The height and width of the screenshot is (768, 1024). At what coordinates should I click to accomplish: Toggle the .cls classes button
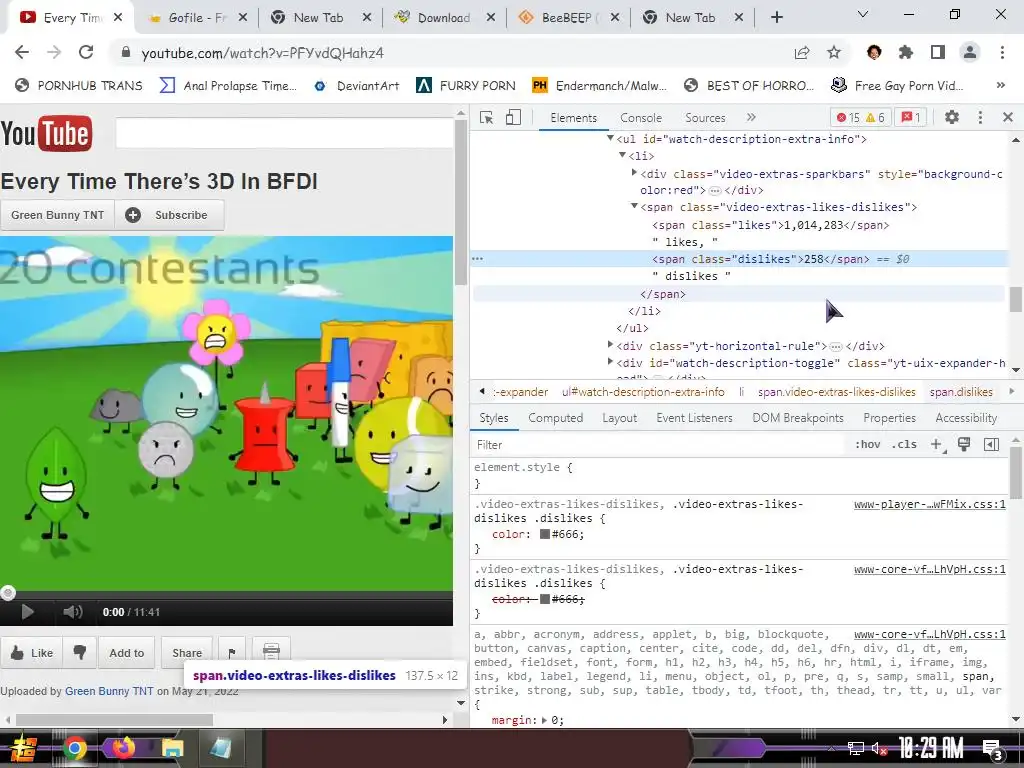click(904, 445)
